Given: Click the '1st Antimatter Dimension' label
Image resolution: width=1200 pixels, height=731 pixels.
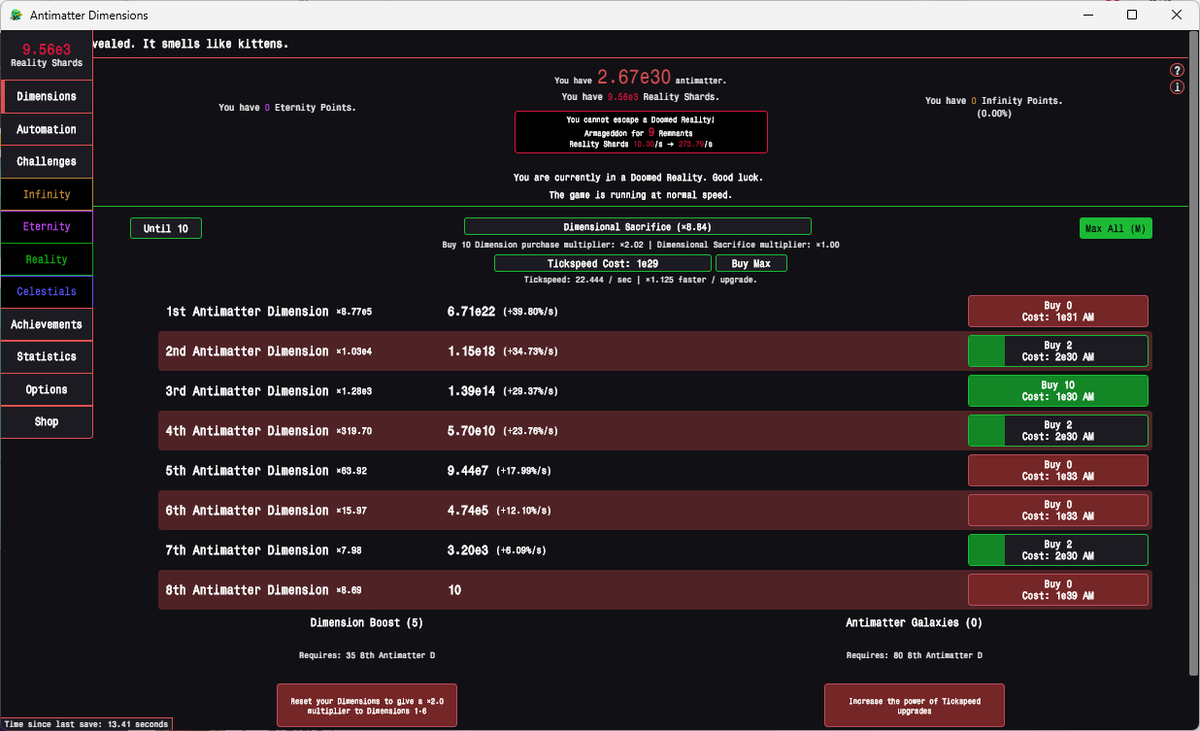Looking at the screenshot, I should (247, 311).
